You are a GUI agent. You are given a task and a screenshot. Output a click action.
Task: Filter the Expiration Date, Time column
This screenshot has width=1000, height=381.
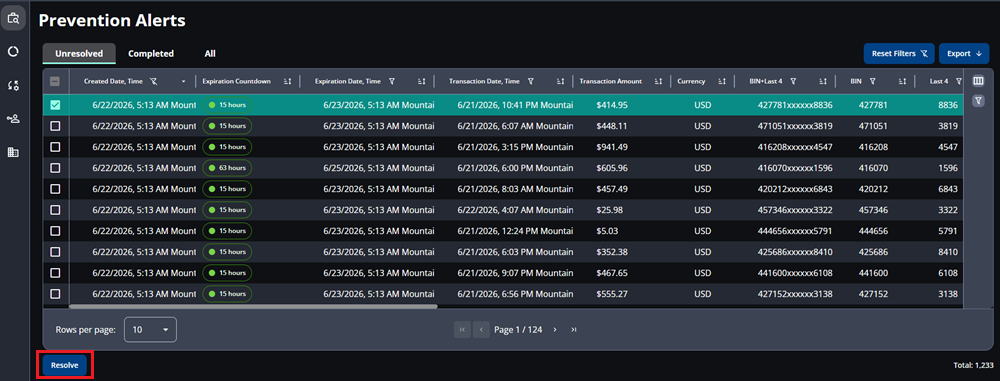[x=392, y=81]
